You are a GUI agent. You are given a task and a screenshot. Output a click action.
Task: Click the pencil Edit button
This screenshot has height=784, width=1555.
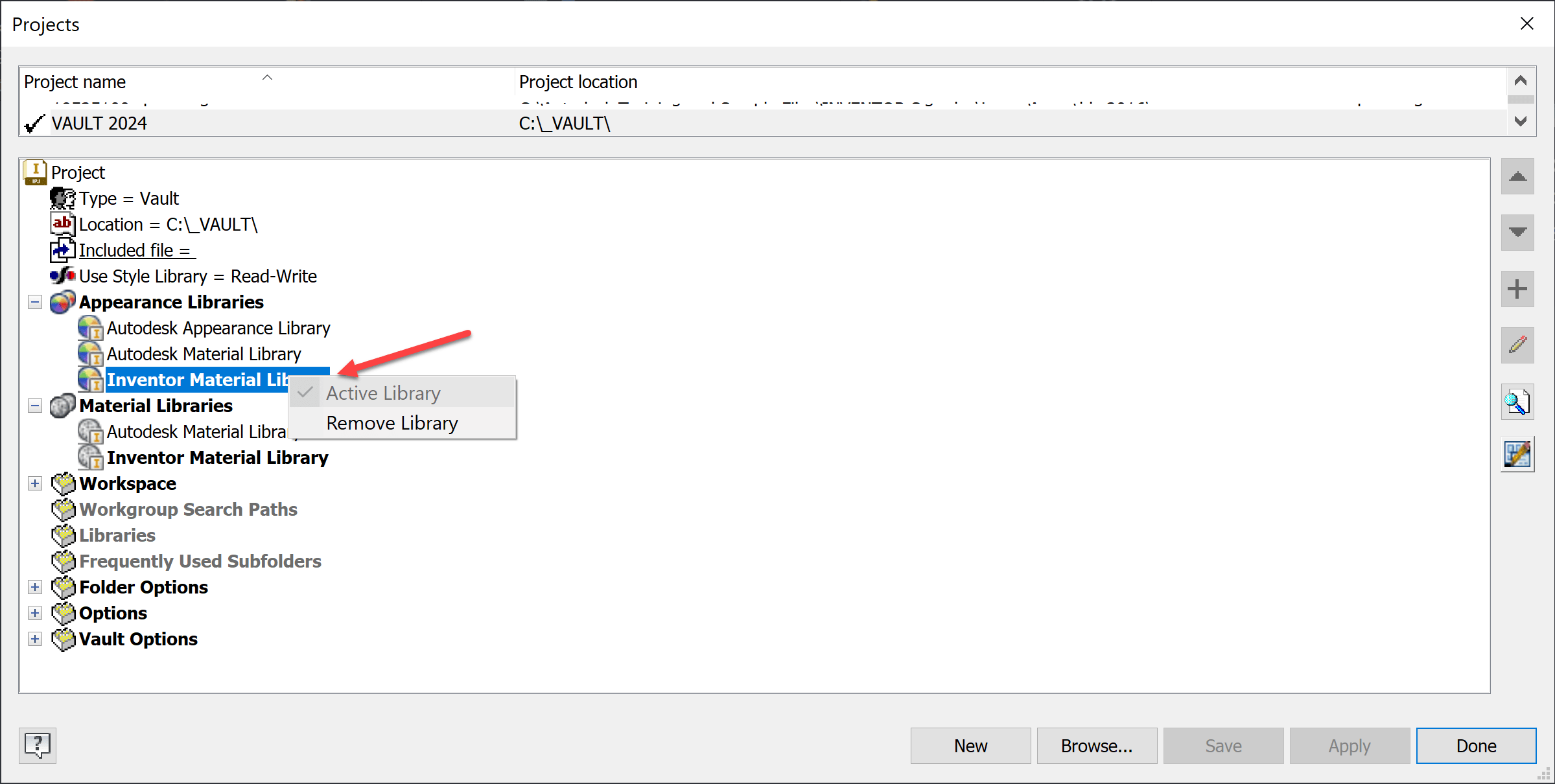(1517, 345)
